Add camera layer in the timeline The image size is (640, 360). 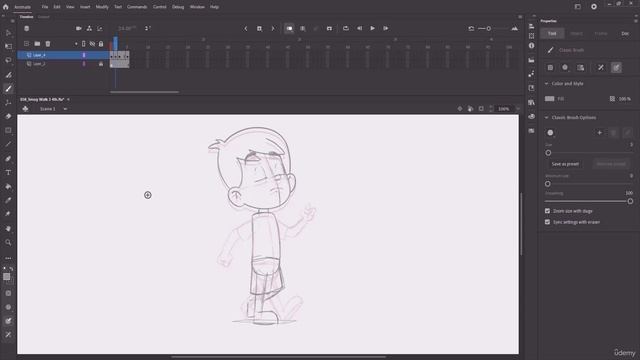click(78, 28)
